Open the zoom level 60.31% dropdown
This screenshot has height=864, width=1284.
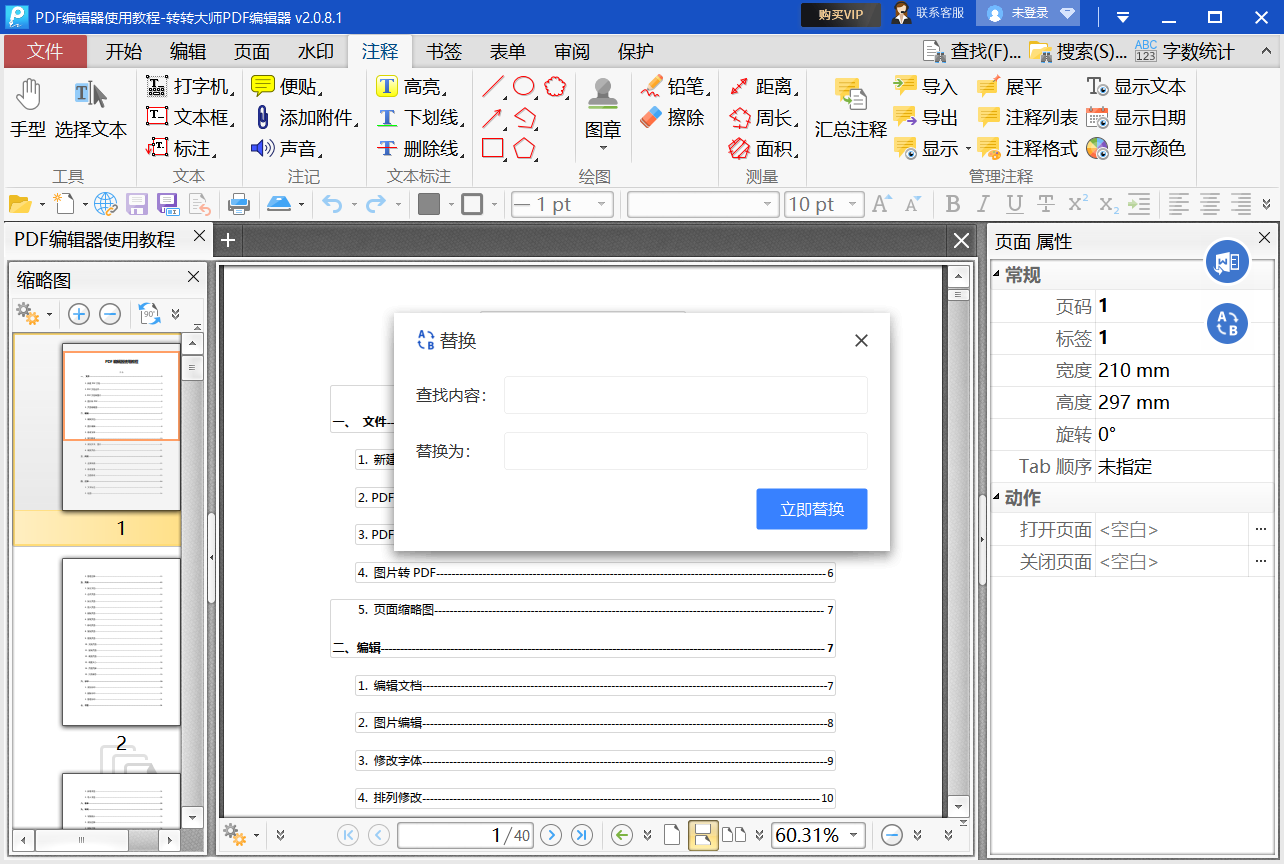tap(854, 835)
